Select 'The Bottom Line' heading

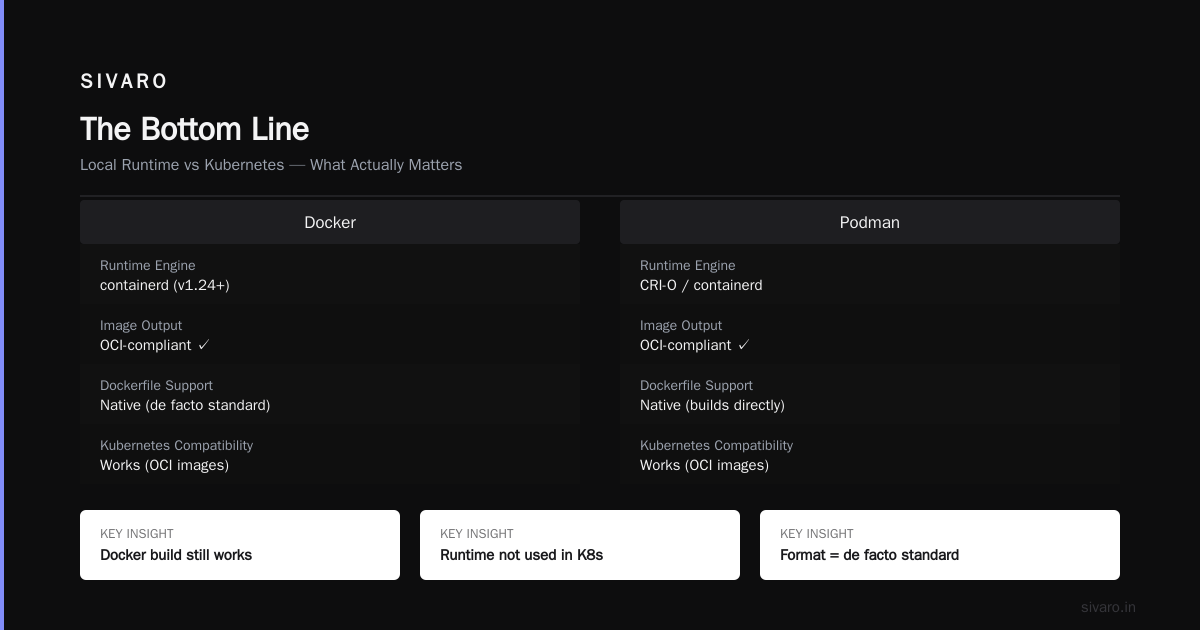pyautogui.click(x=195, y=129)
